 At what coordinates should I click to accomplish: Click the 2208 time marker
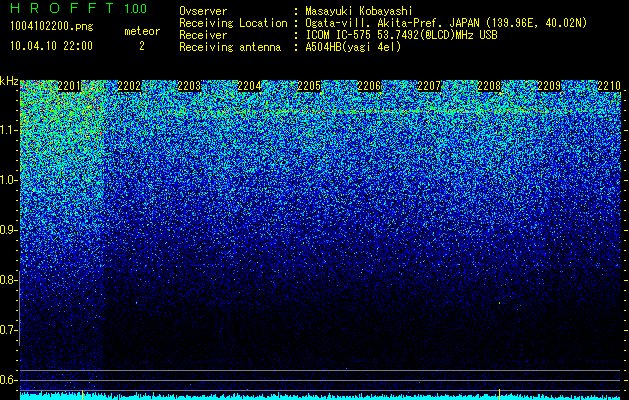click(489, 86)
